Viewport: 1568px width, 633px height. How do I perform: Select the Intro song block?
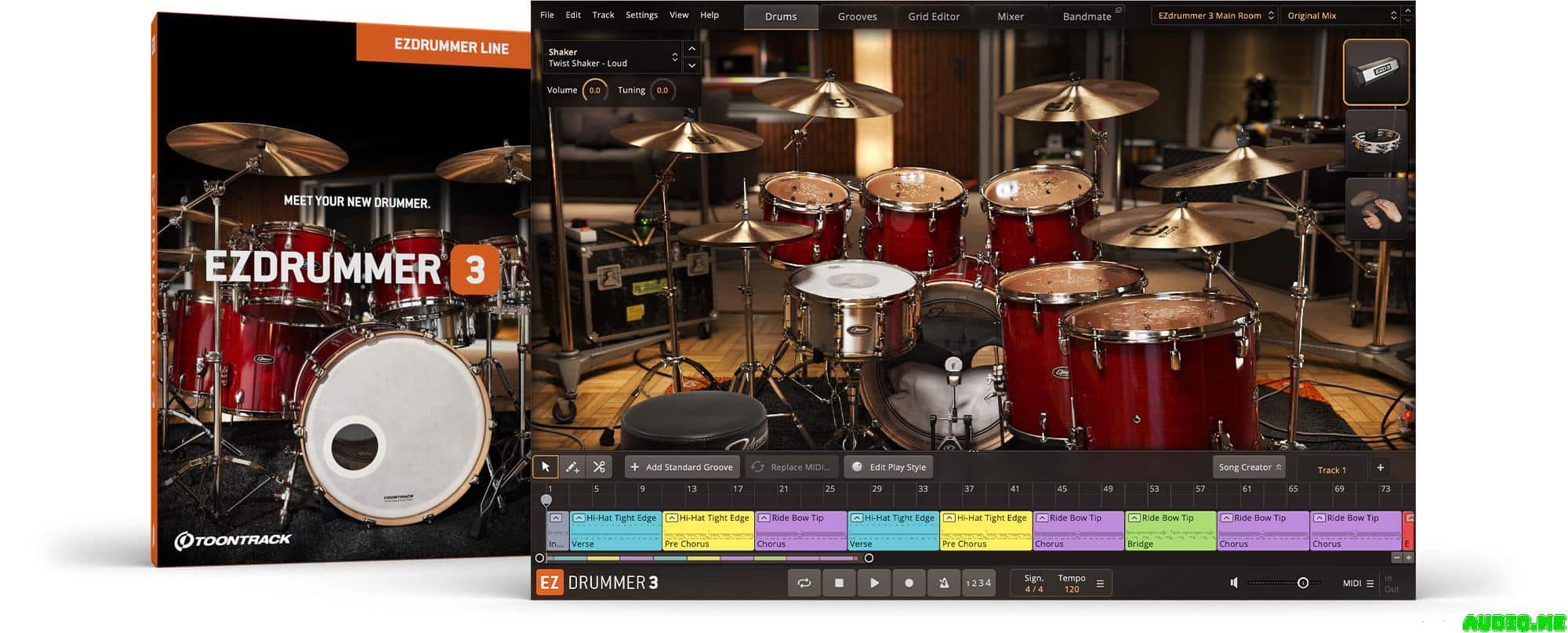557,530
